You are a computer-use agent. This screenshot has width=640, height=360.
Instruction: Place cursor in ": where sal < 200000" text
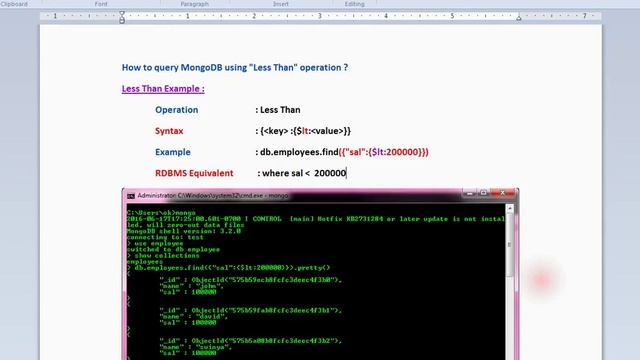coord(302,173)
